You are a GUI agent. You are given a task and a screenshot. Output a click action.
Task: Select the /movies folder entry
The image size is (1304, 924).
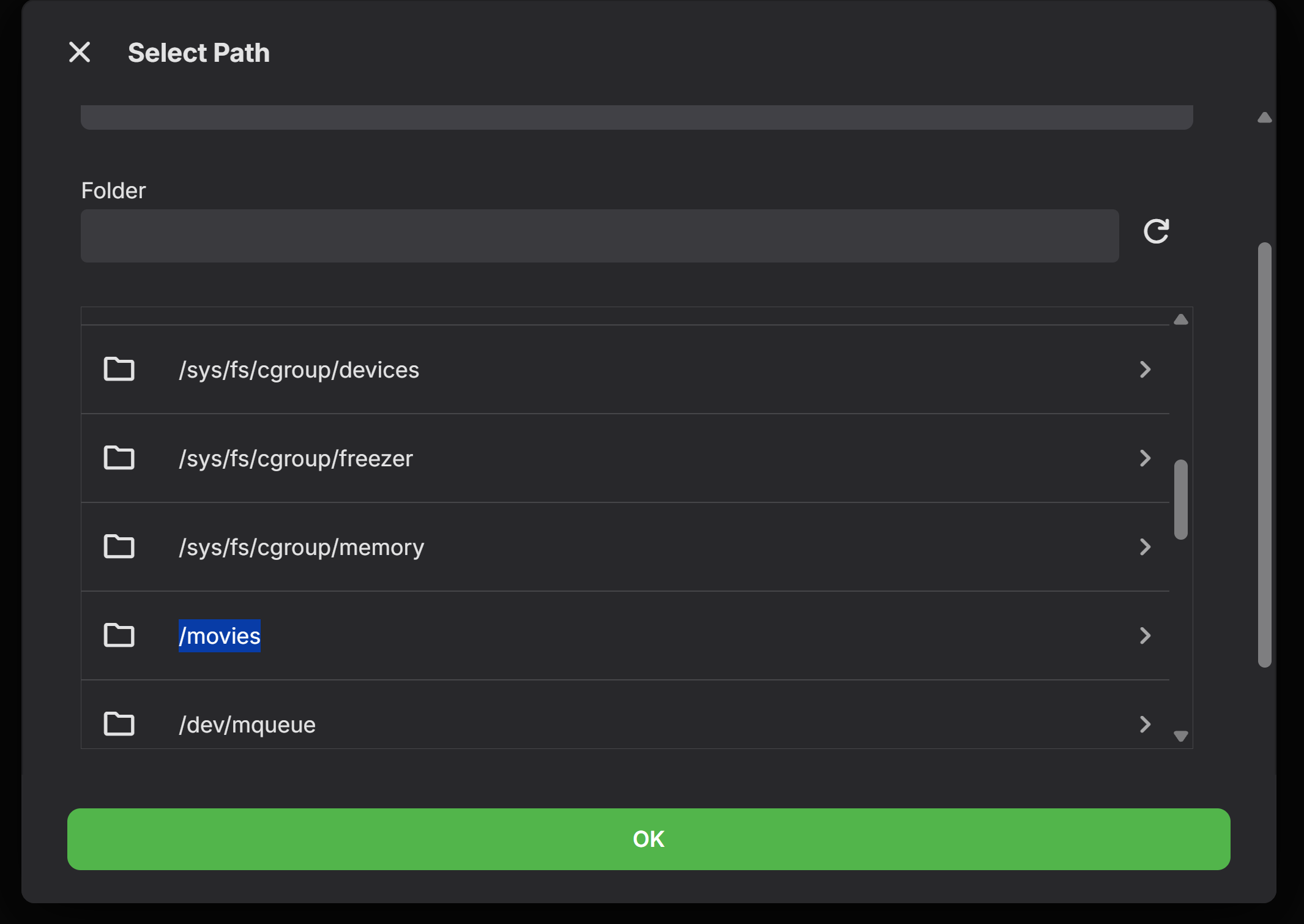(x=220, y=636)
